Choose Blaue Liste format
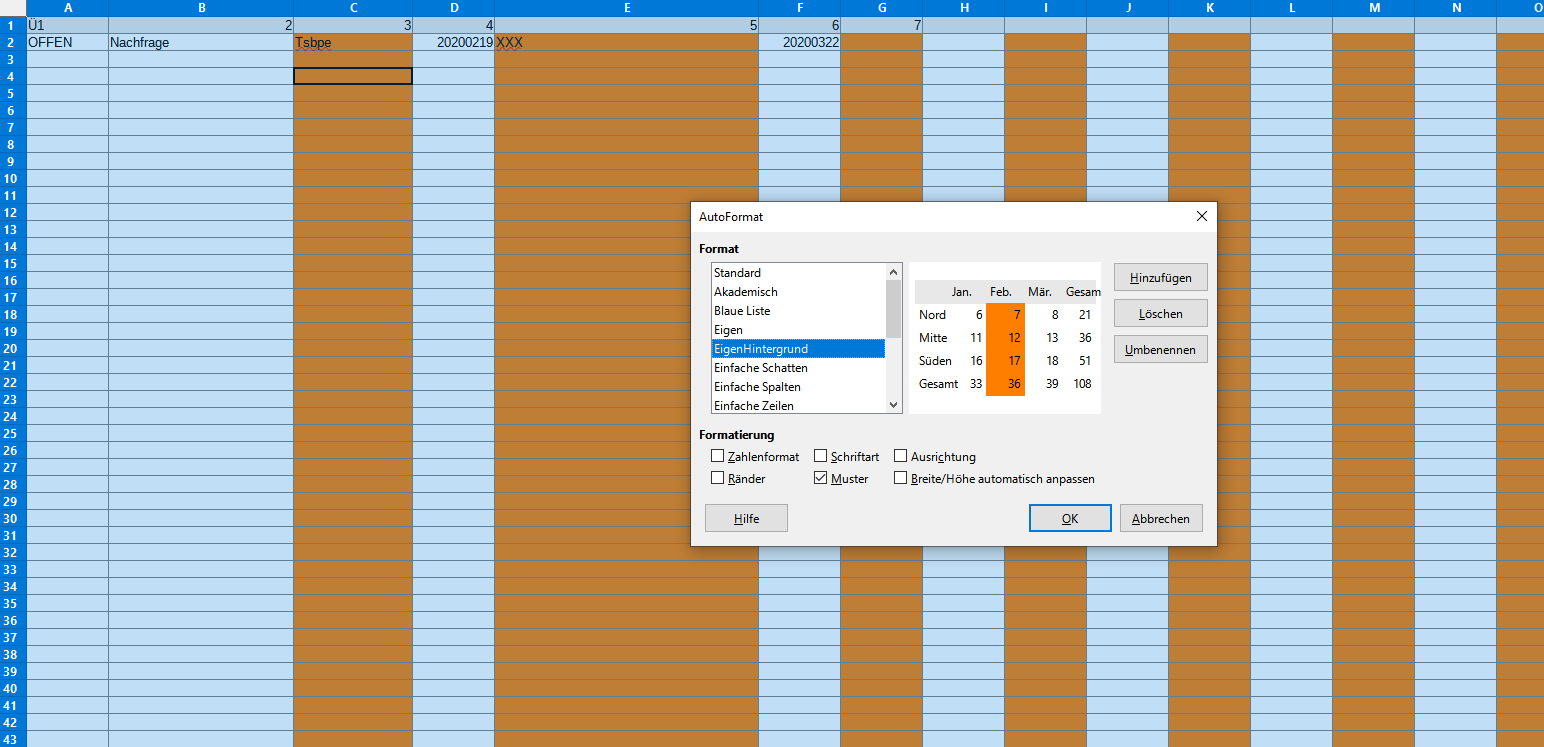This screenshot has width=1544, height=747. point(798,311)
